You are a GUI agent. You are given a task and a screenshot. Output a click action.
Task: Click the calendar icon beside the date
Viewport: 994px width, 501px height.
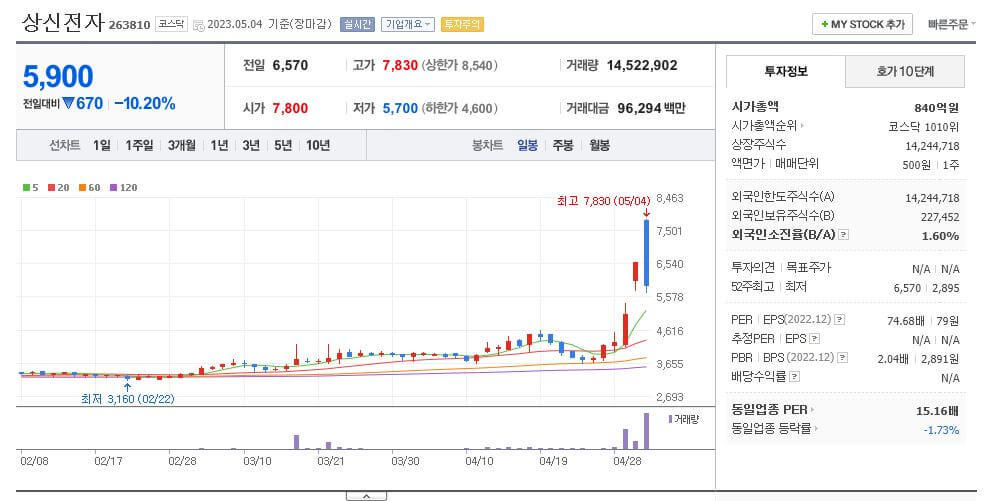(x=198, y=25)
